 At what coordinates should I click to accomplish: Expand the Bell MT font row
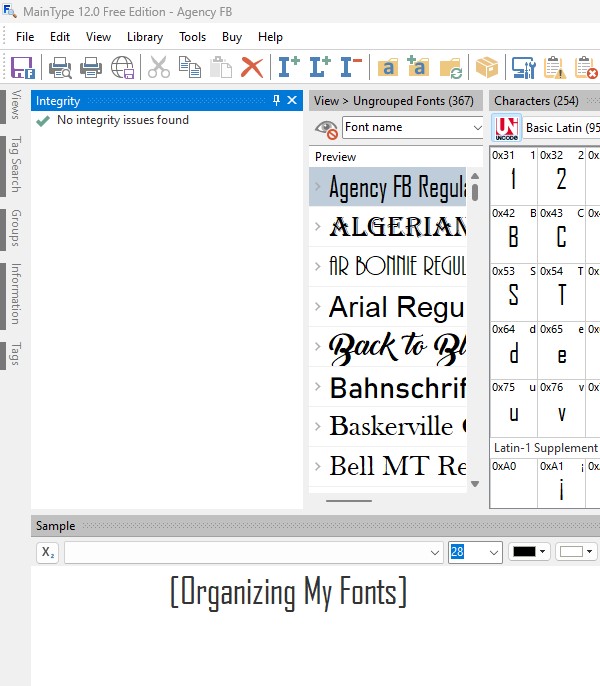[x=318, y=466]
